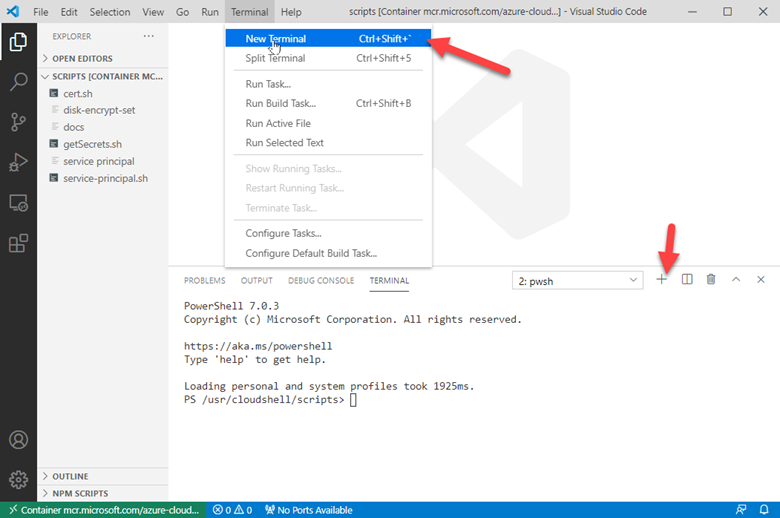Select New Terminal menu entry
The height and width of the screenshot is (518, 780).
point(328,38)
